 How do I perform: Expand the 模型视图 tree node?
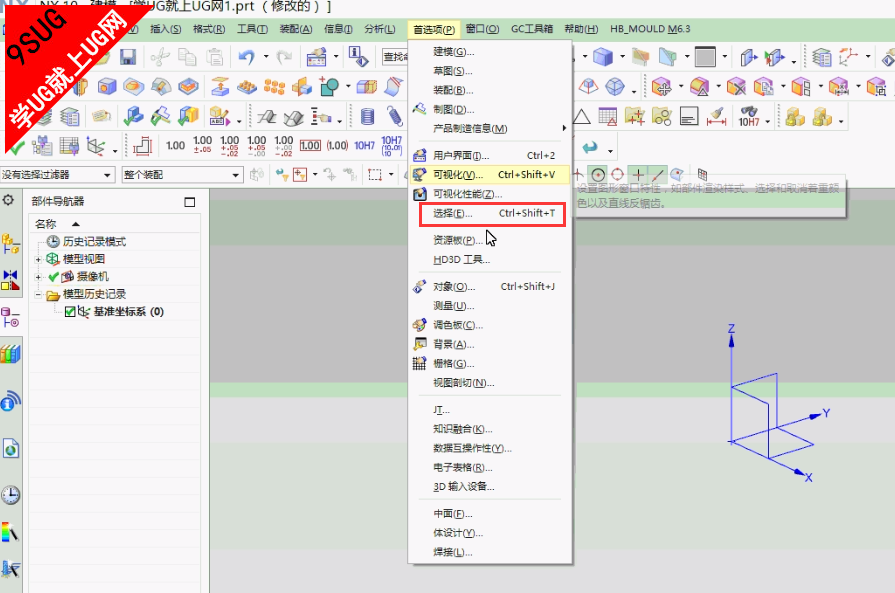coord(38,259)
